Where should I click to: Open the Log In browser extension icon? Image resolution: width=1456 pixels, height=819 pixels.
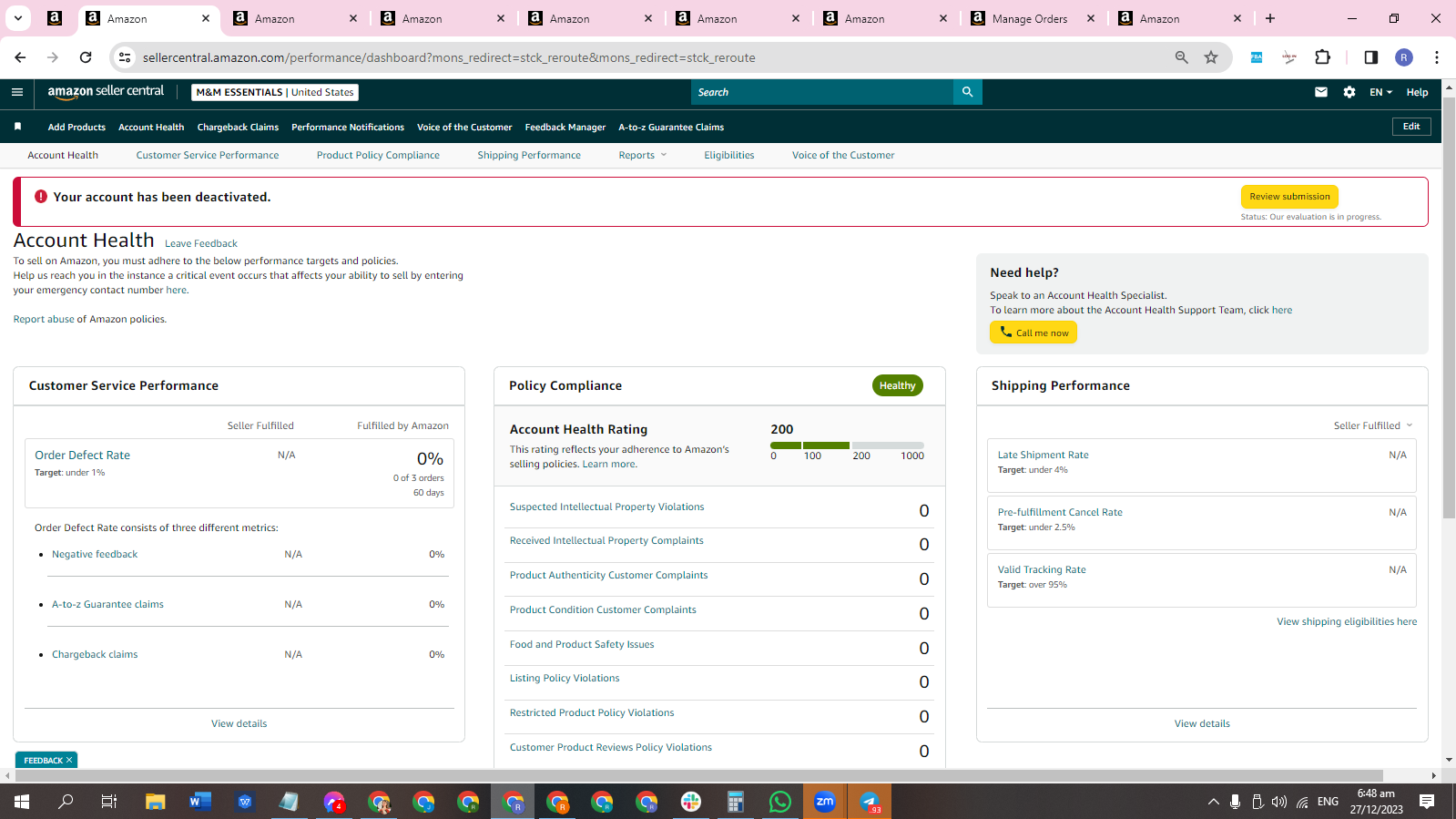click(x=1289, y=57)
